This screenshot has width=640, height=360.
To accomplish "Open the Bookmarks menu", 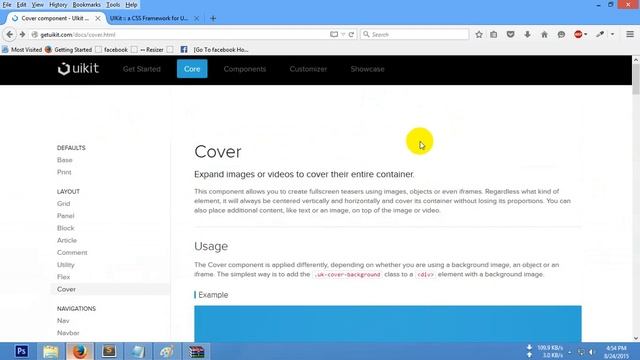I will click(87, 5).
